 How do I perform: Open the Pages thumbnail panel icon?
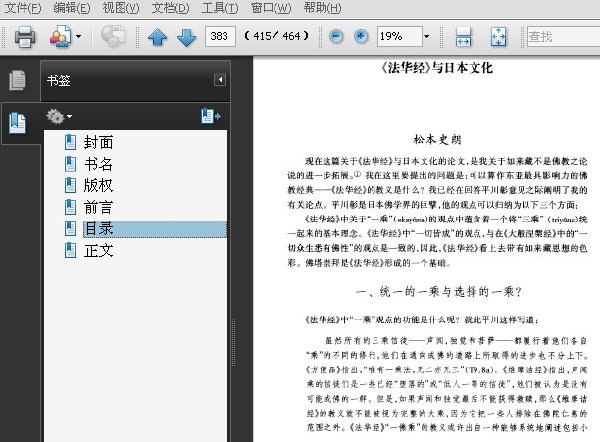tap(18, 80)
